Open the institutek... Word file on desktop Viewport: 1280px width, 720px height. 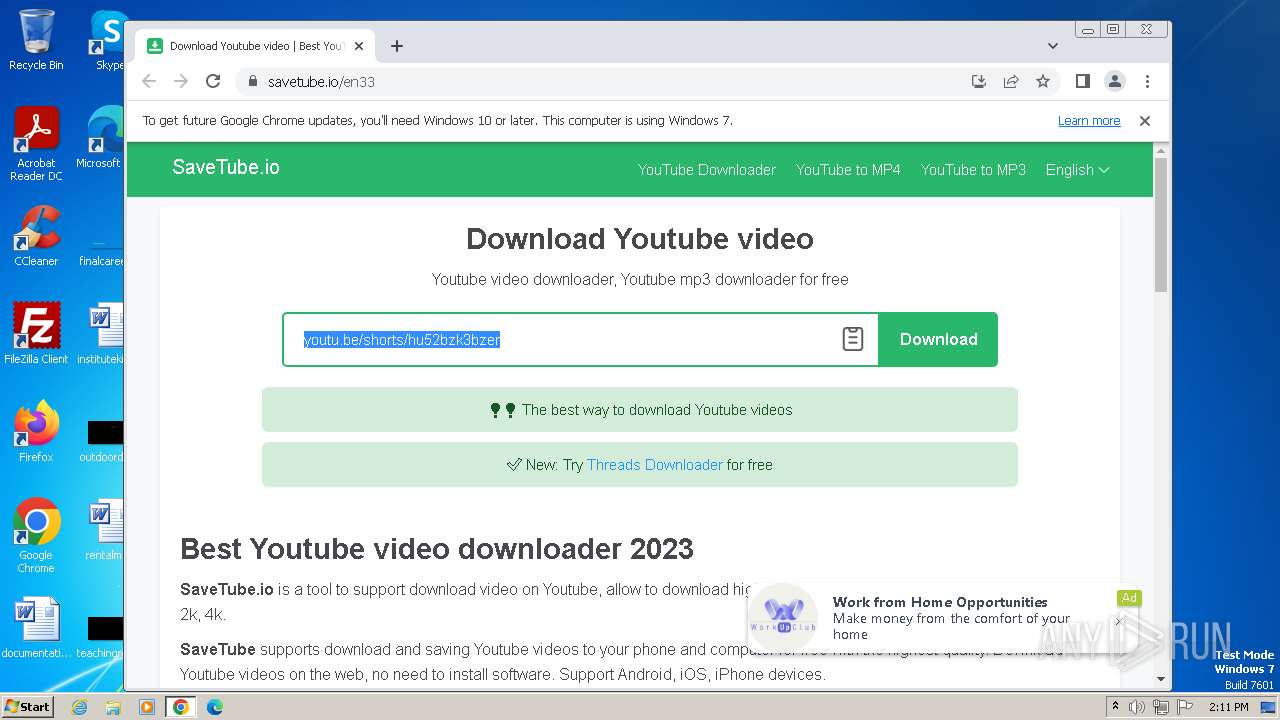(101, 334)
